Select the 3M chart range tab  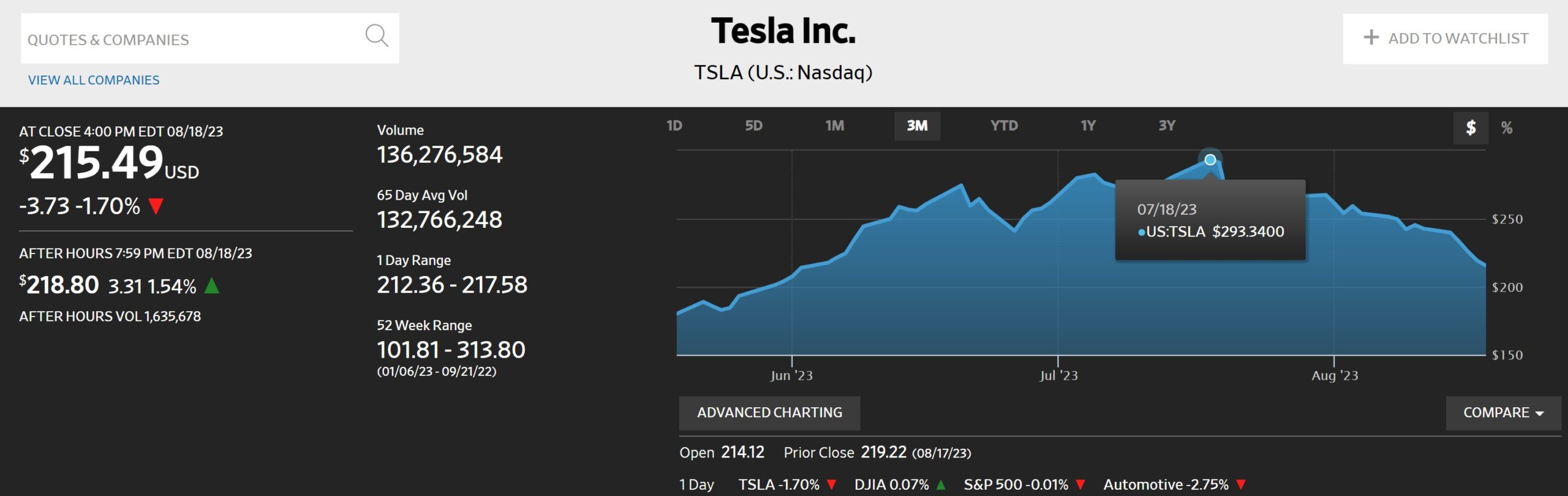917,126
